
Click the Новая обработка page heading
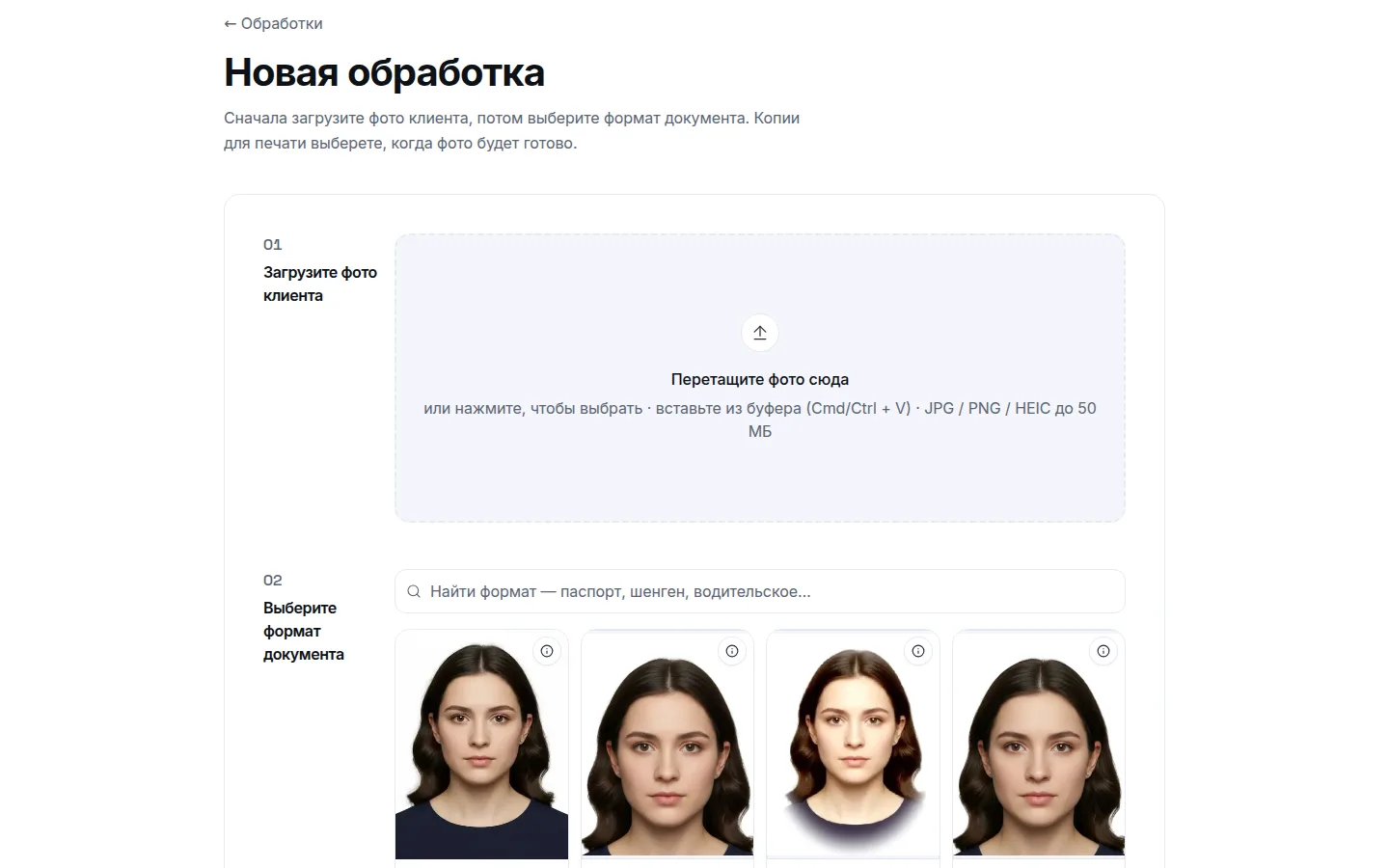pyautogui.click(x=384, y=72)
